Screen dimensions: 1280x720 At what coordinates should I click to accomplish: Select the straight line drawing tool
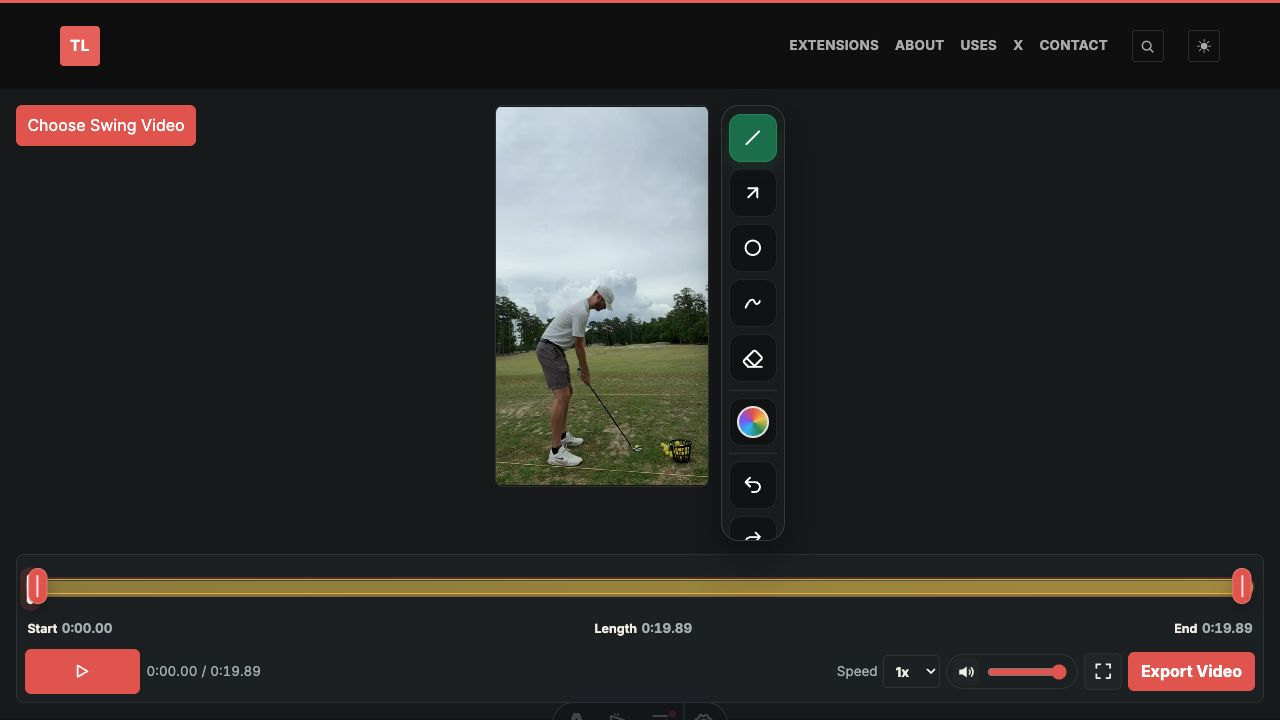(x=753, y=138)
